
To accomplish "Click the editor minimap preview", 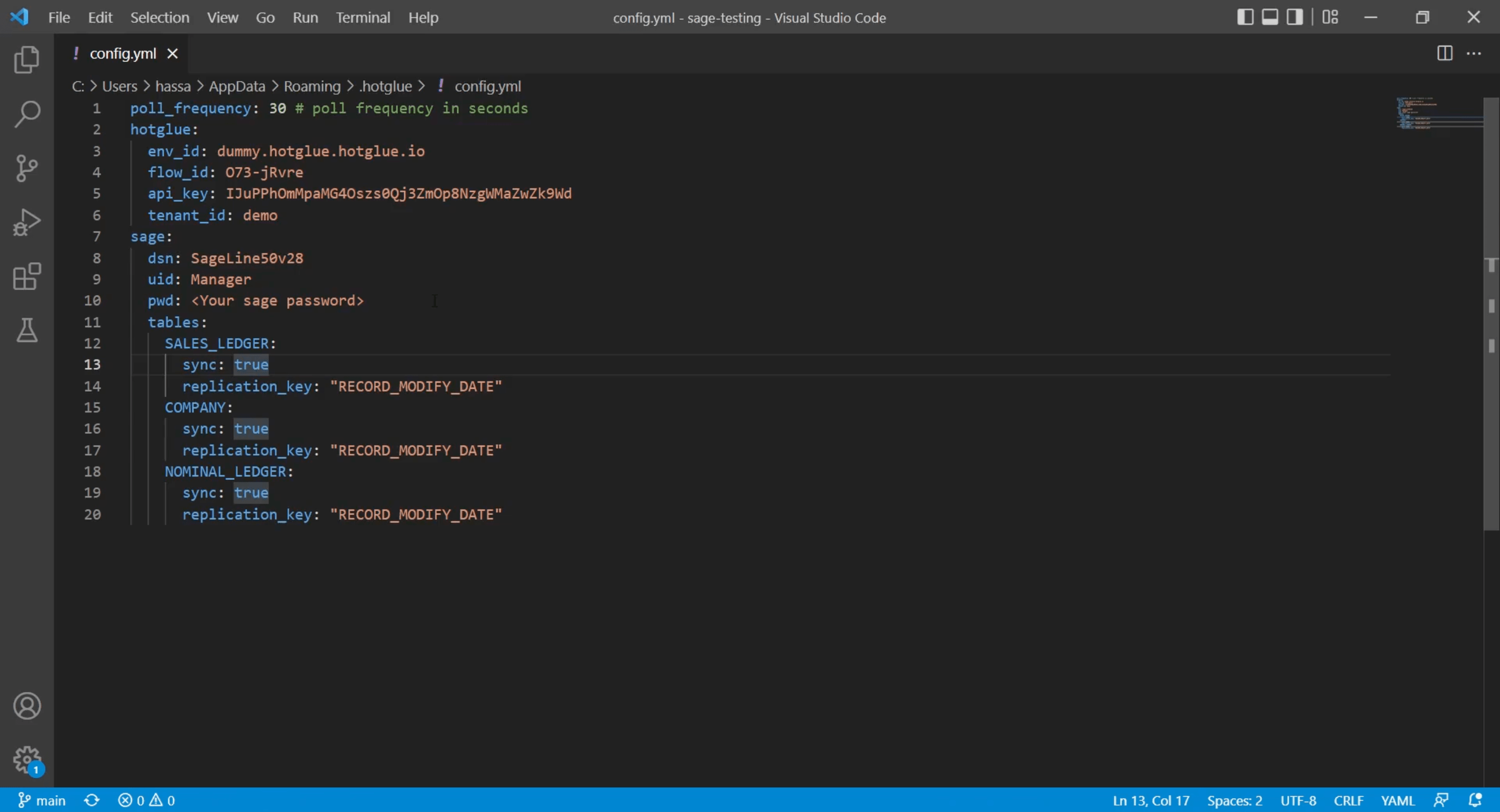I will tap(1438, 114).
